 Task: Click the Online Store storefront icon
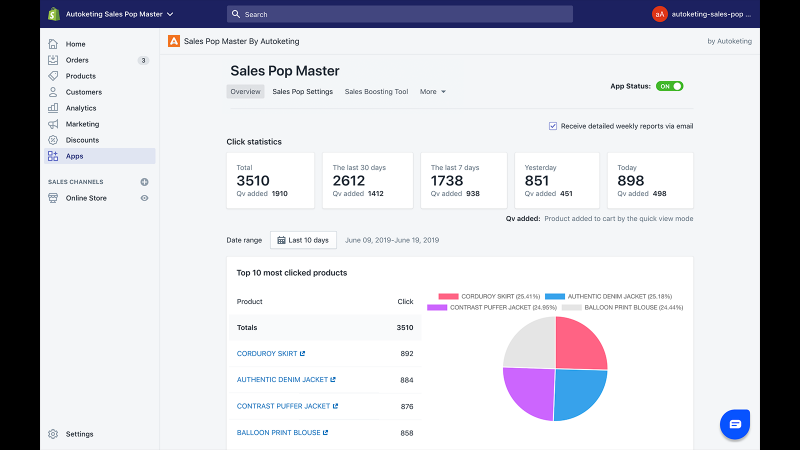tap(53, 198)
